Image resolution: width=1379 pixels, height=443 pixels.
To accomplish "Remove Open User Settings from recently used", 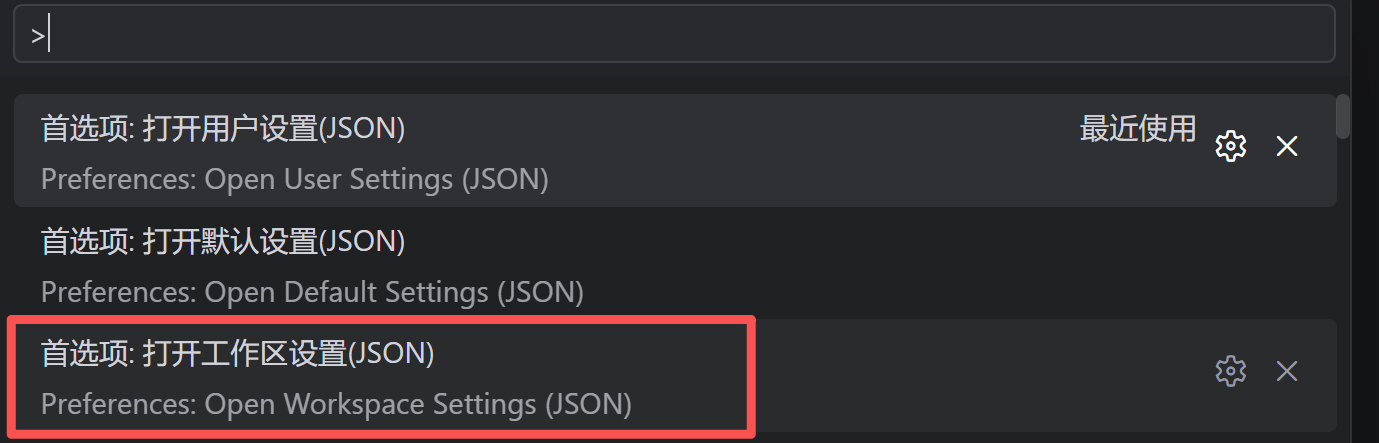I will [x=1287, y=146].
